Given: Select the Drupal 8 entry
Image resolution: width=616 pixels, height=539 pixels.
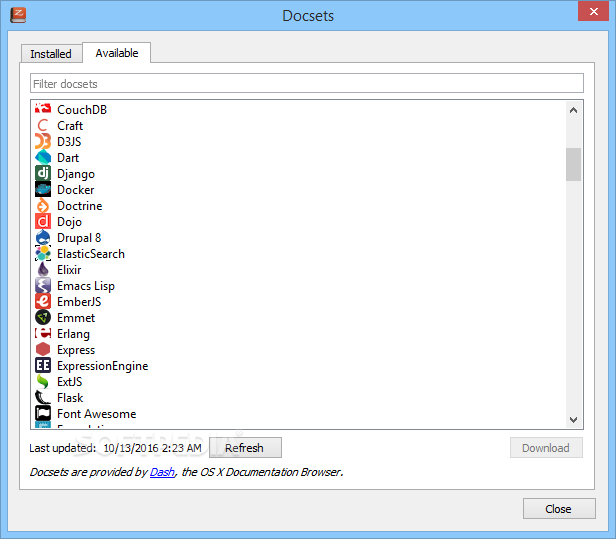Looking at the screenshot, I should pyautogui.click(x=79, y=238).
